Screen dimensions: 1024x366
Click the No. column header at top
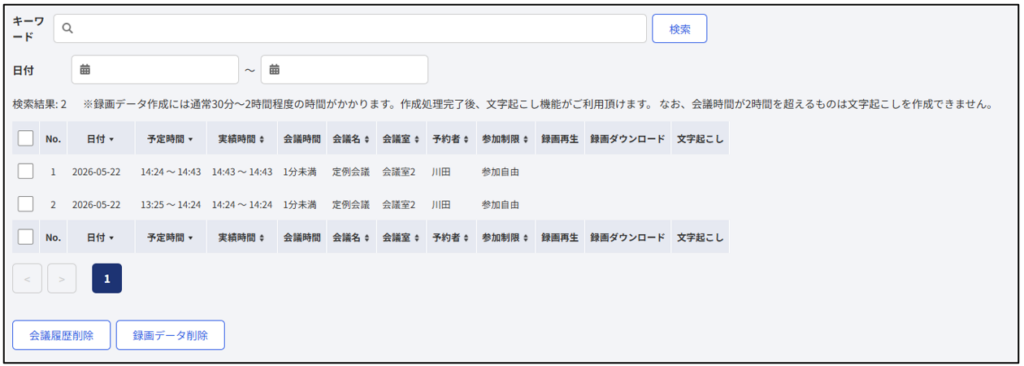53,139
